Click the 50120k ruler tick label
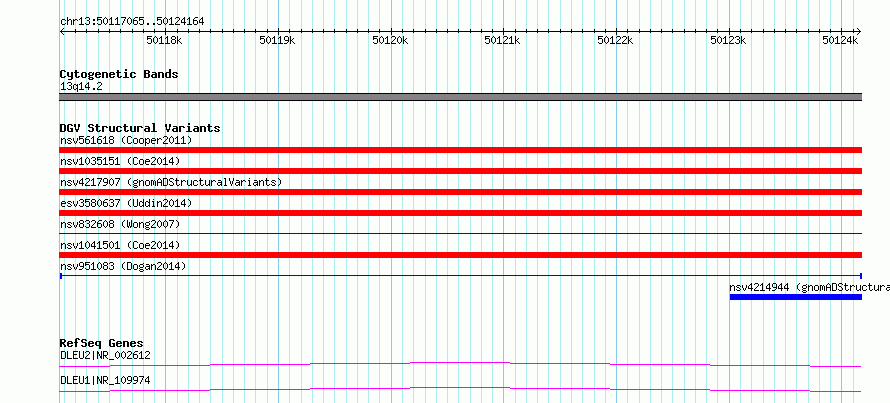The image size is (890, 403). [x=390, y=40]
